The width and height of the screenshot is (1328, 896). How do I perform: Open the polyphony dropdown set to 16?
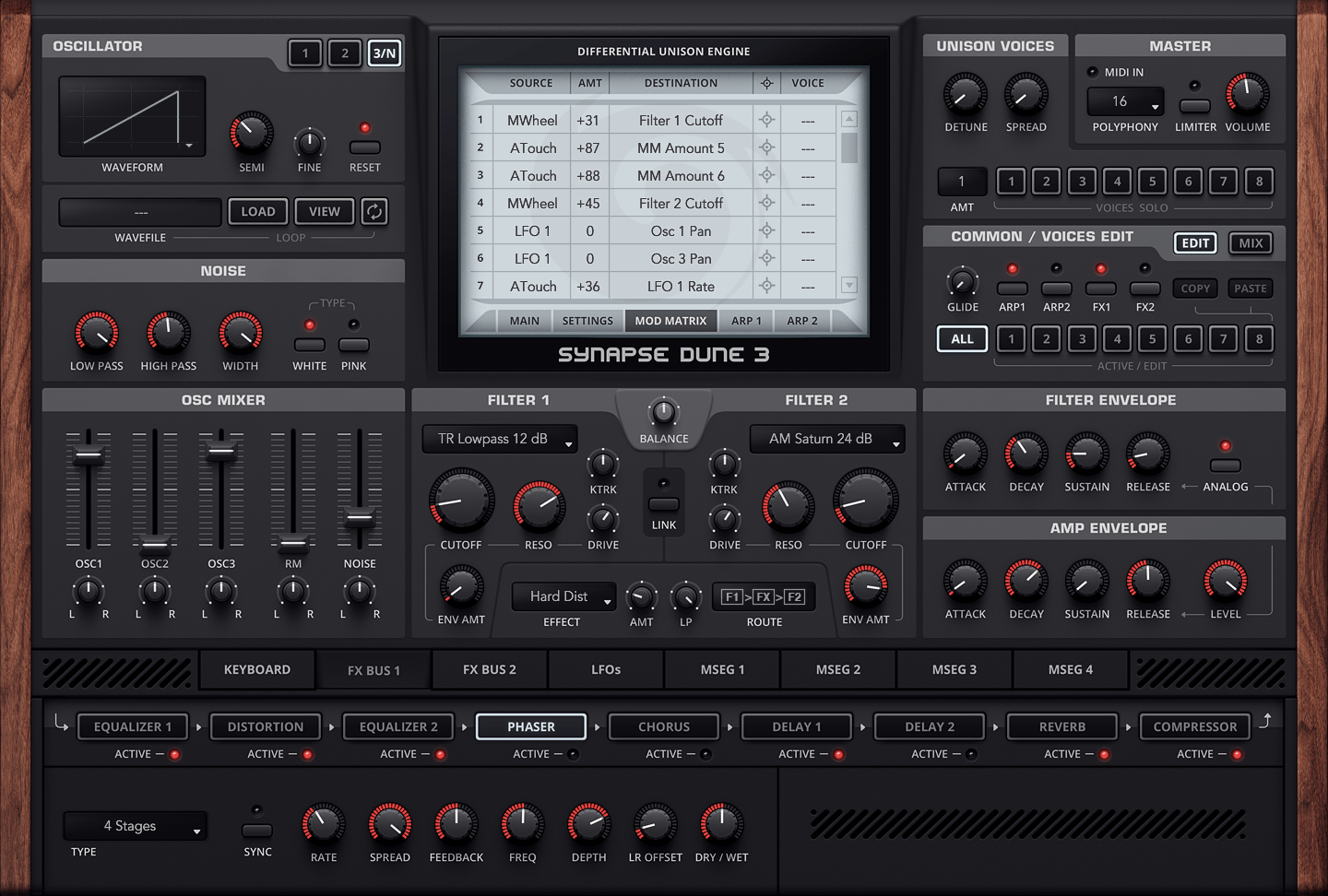pos(1124,101)
